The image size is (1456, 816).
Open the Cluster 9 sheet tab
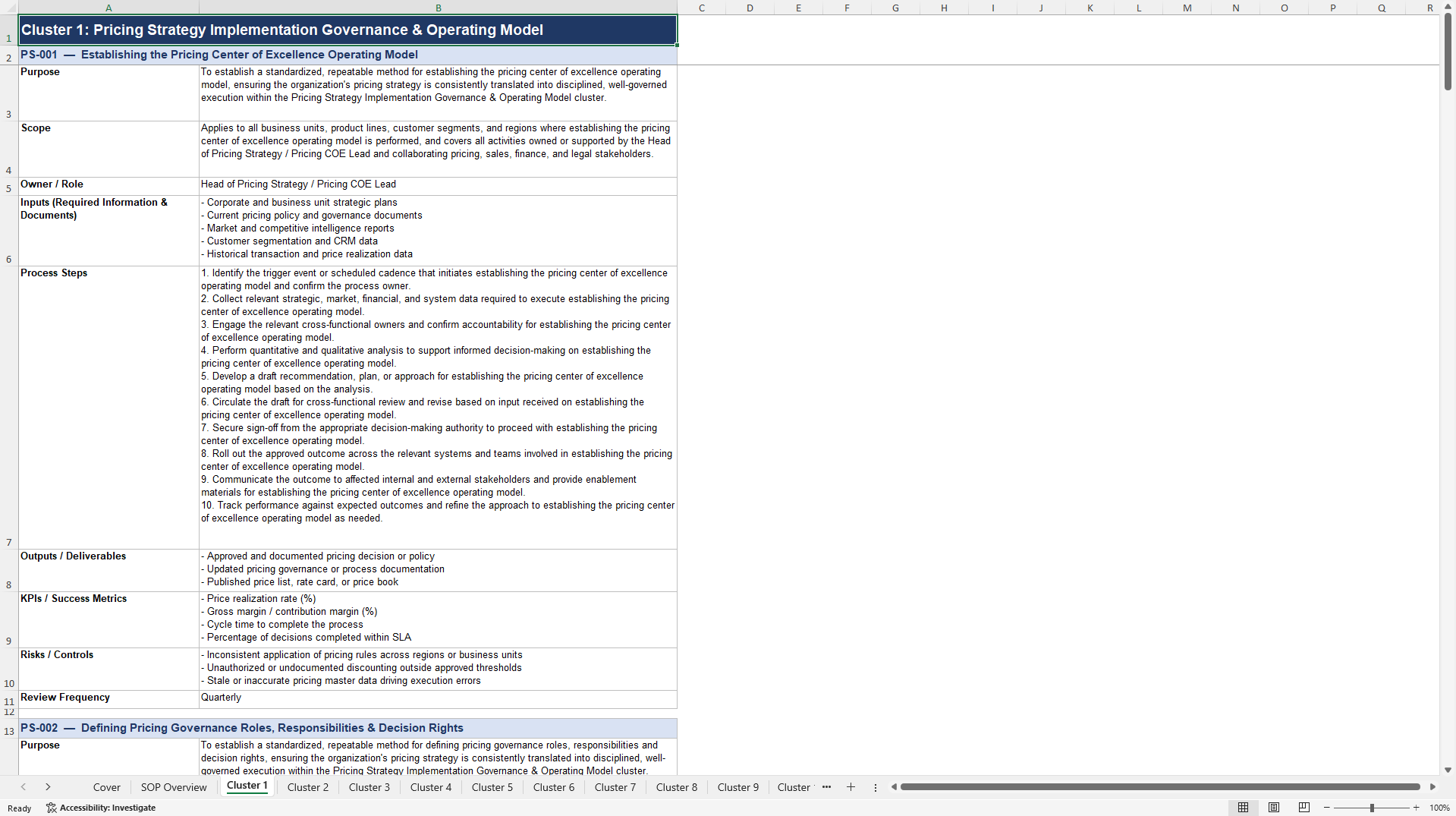coord(738,787)
